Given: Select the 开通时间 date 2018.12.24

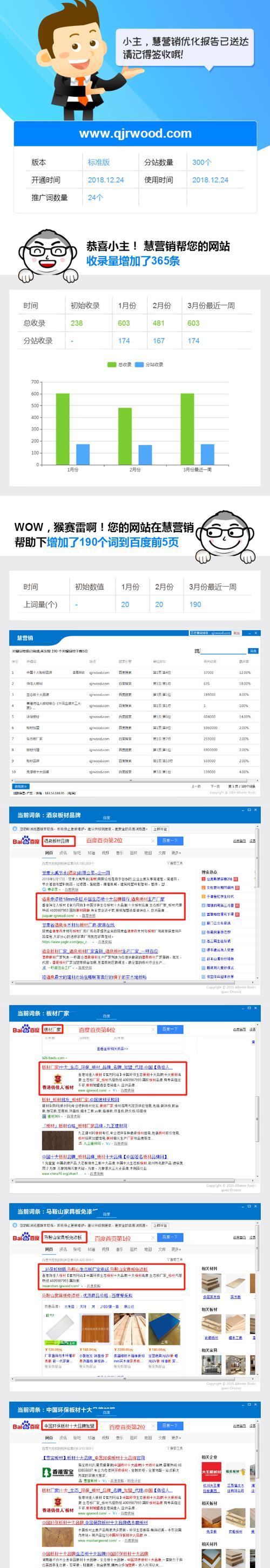Looking at the screenshot, I should [x=106, y=180].
